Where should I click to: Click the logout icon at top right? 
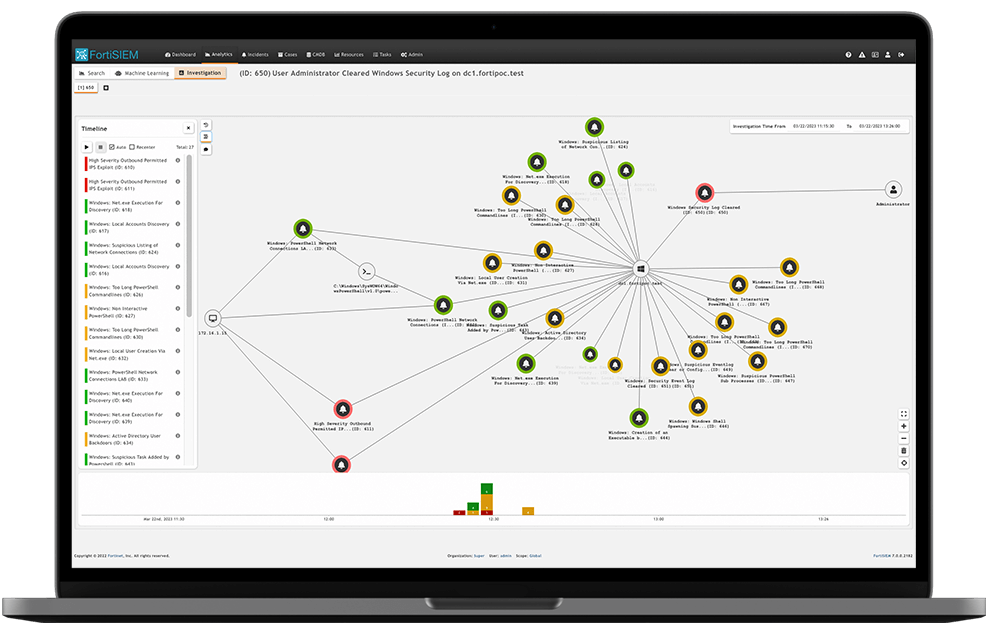(901, 55)
